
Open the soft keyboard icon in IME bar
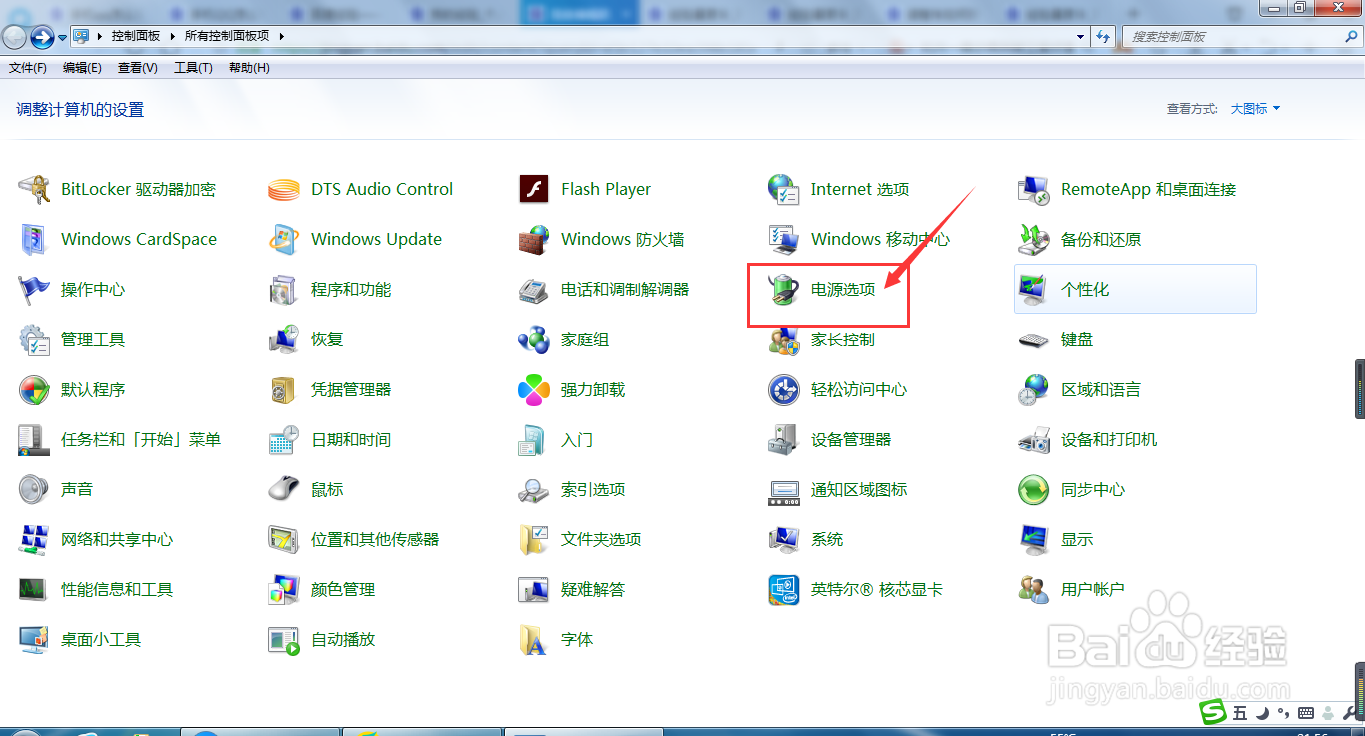tap(1305, 713)
